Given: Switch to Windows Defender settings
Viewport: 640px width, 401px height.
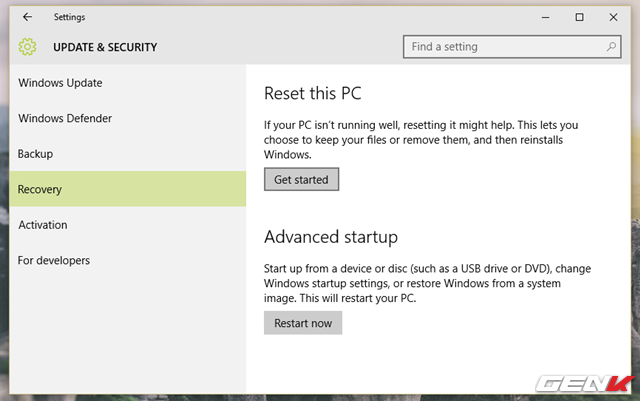Looking at the screenshot, I should [65, 118].
